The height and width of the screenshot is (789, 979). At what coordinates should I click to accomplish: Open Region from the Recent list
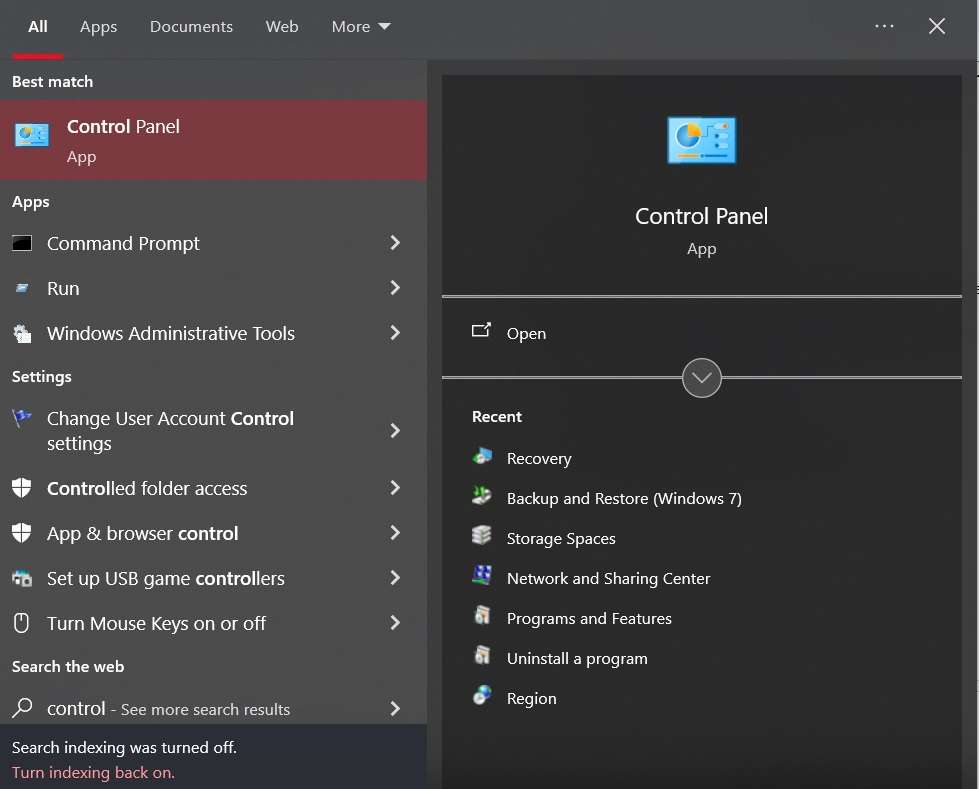531,698
